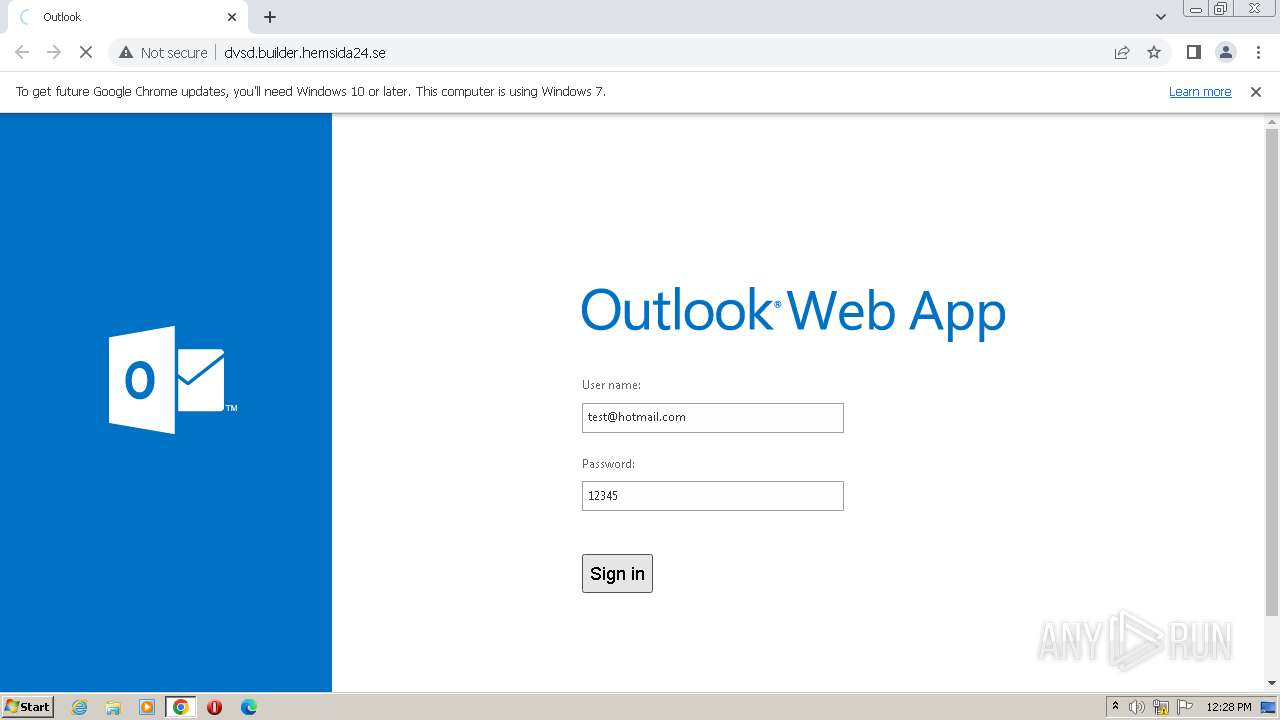Dismiss the Chrome update notification

[x=1256, y=91]
